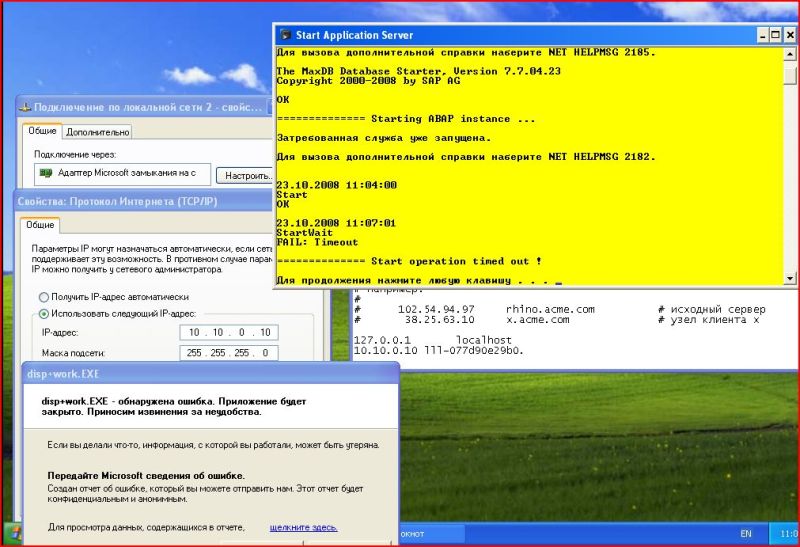800x547 pixels.
Task: Maximize the Start Application Server window
Action: 776,35
